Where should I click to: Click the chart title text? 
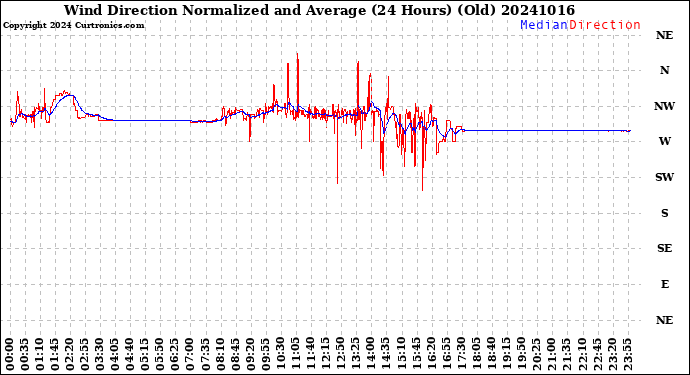click(319, 10)
